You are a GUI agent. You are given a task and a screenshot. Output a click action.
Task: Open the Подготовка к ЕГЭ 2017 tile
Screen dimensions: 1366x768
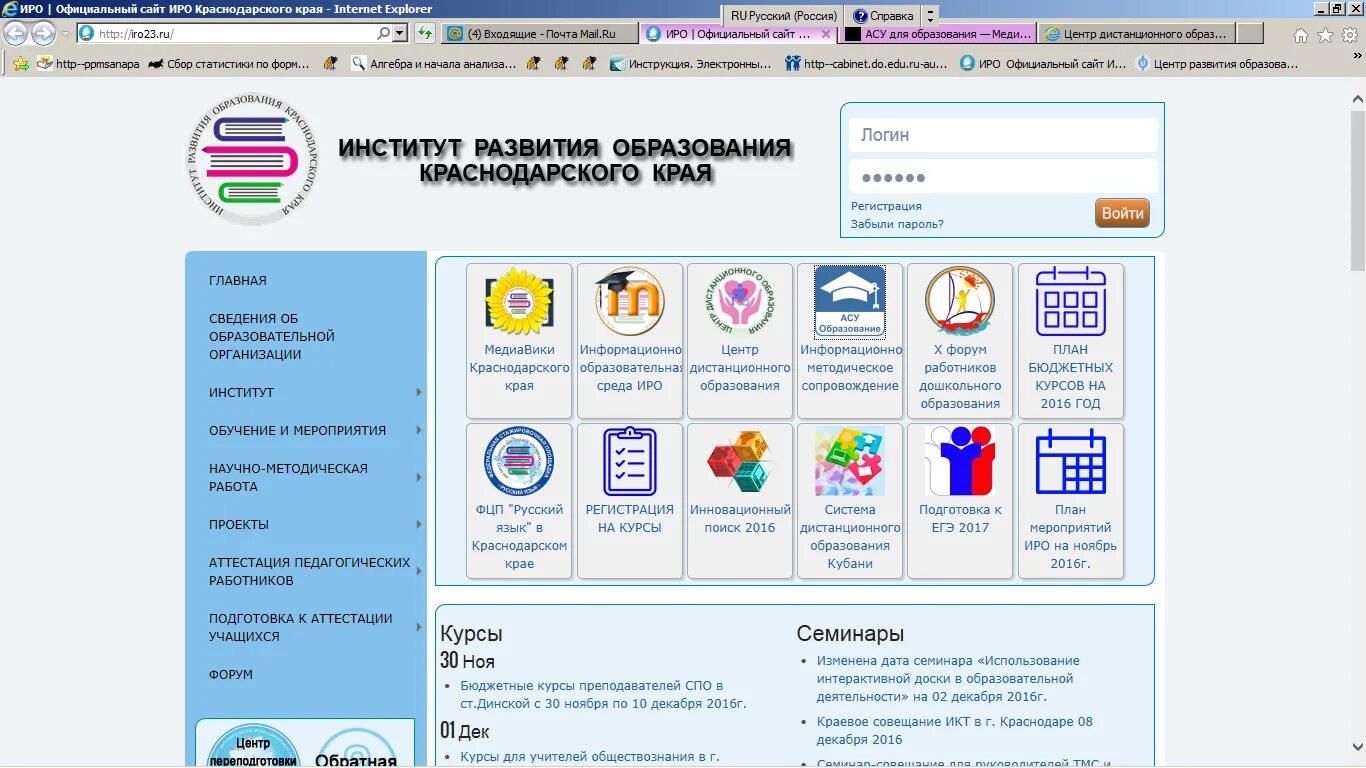959,500
